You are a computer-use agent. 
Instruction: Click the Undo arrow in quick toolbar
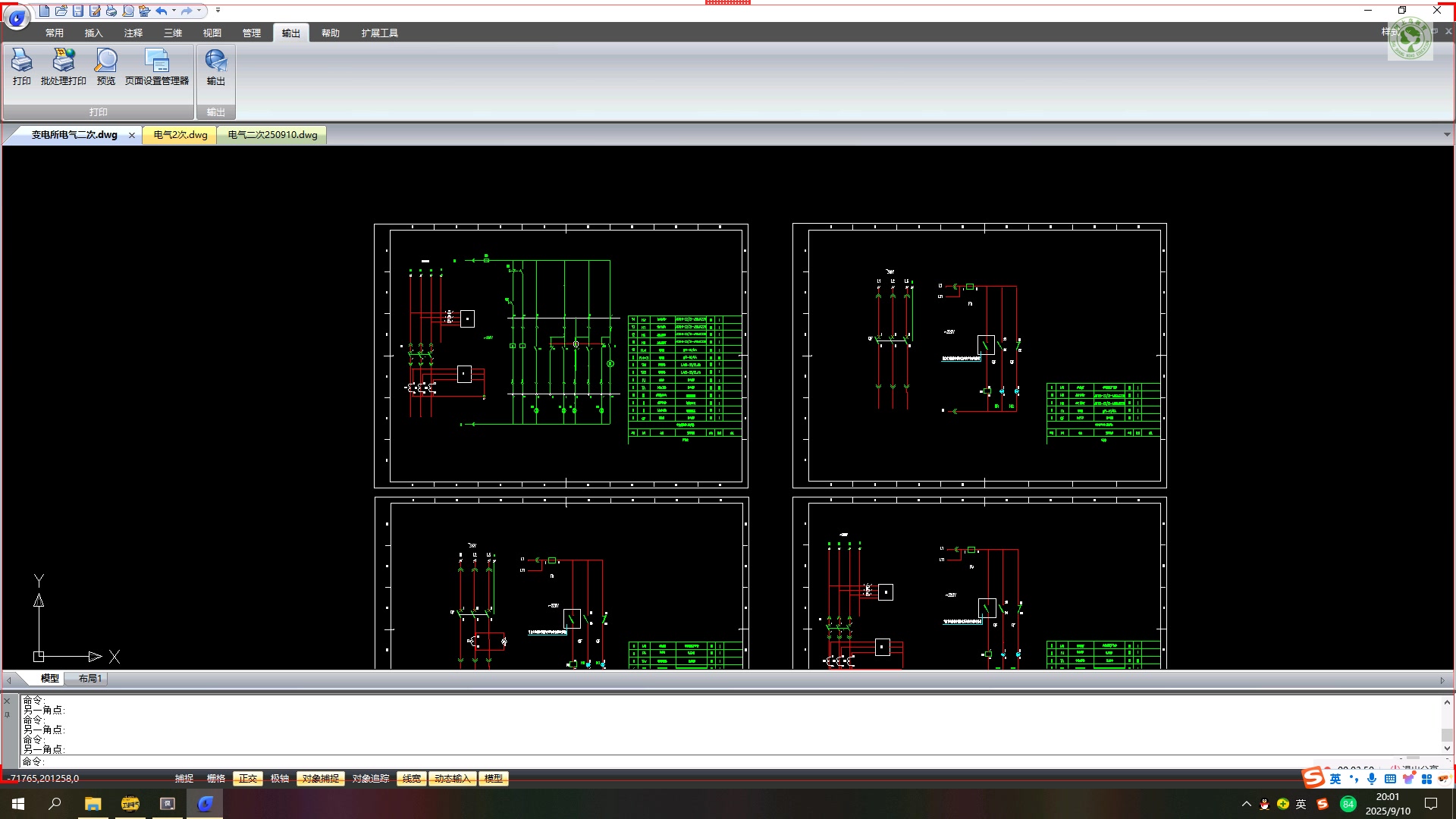(x=162, y=11)
